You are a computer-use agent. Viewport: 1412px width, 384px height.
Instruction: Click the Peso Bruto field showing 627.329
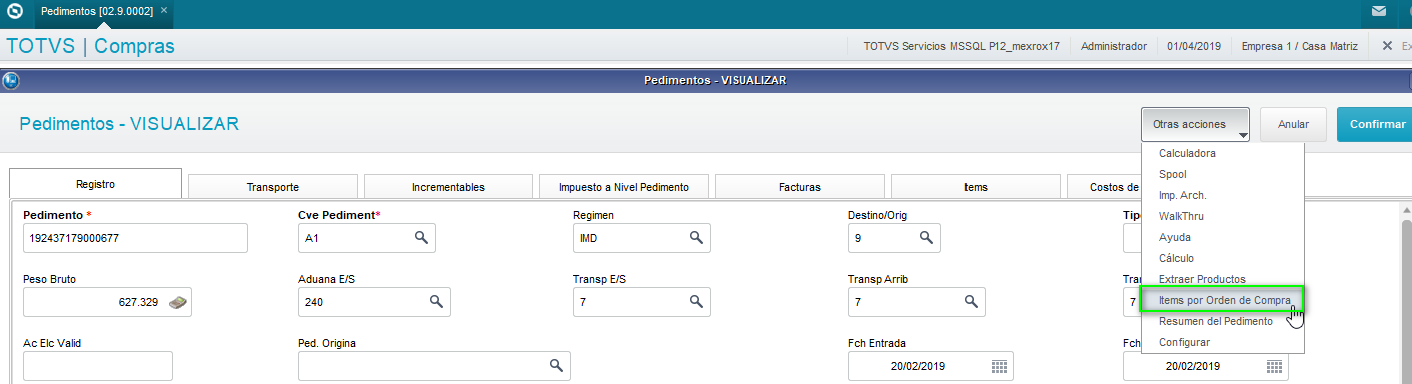[107, 302]
